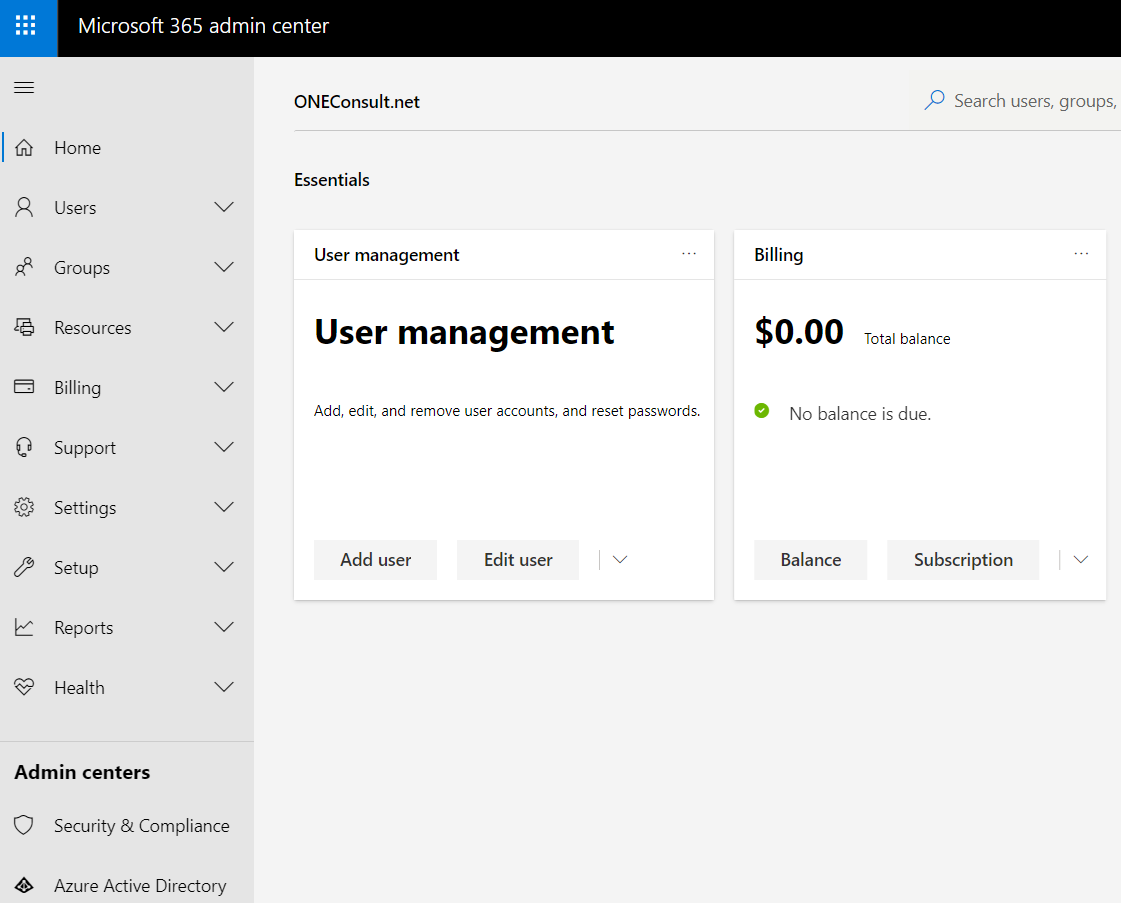Click the Azure Active Directory diamond icon

[24, 885]
